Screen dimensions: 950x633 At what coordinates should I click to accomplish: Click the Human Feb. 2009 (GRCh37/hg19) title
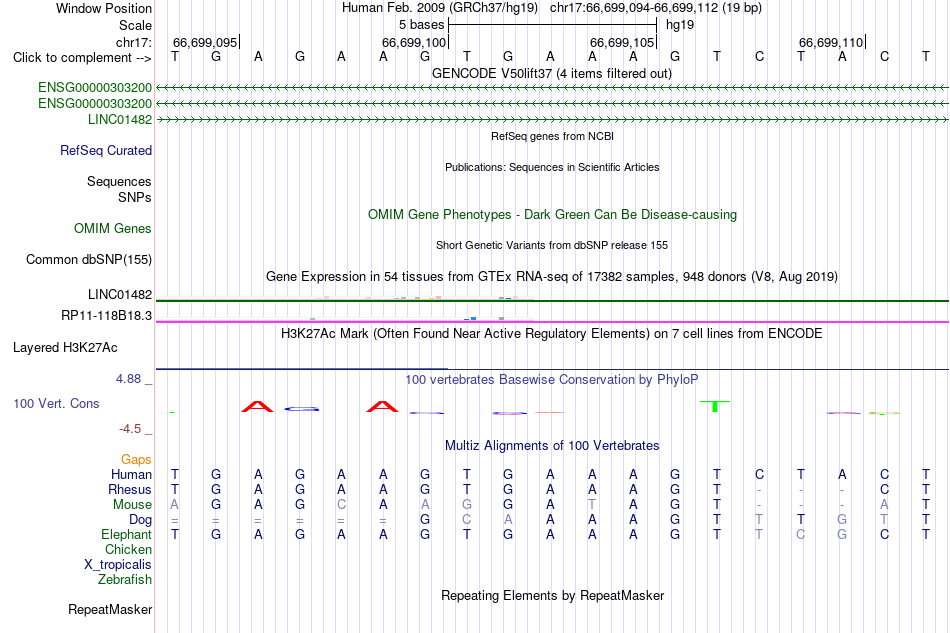(x=440, y=8)
